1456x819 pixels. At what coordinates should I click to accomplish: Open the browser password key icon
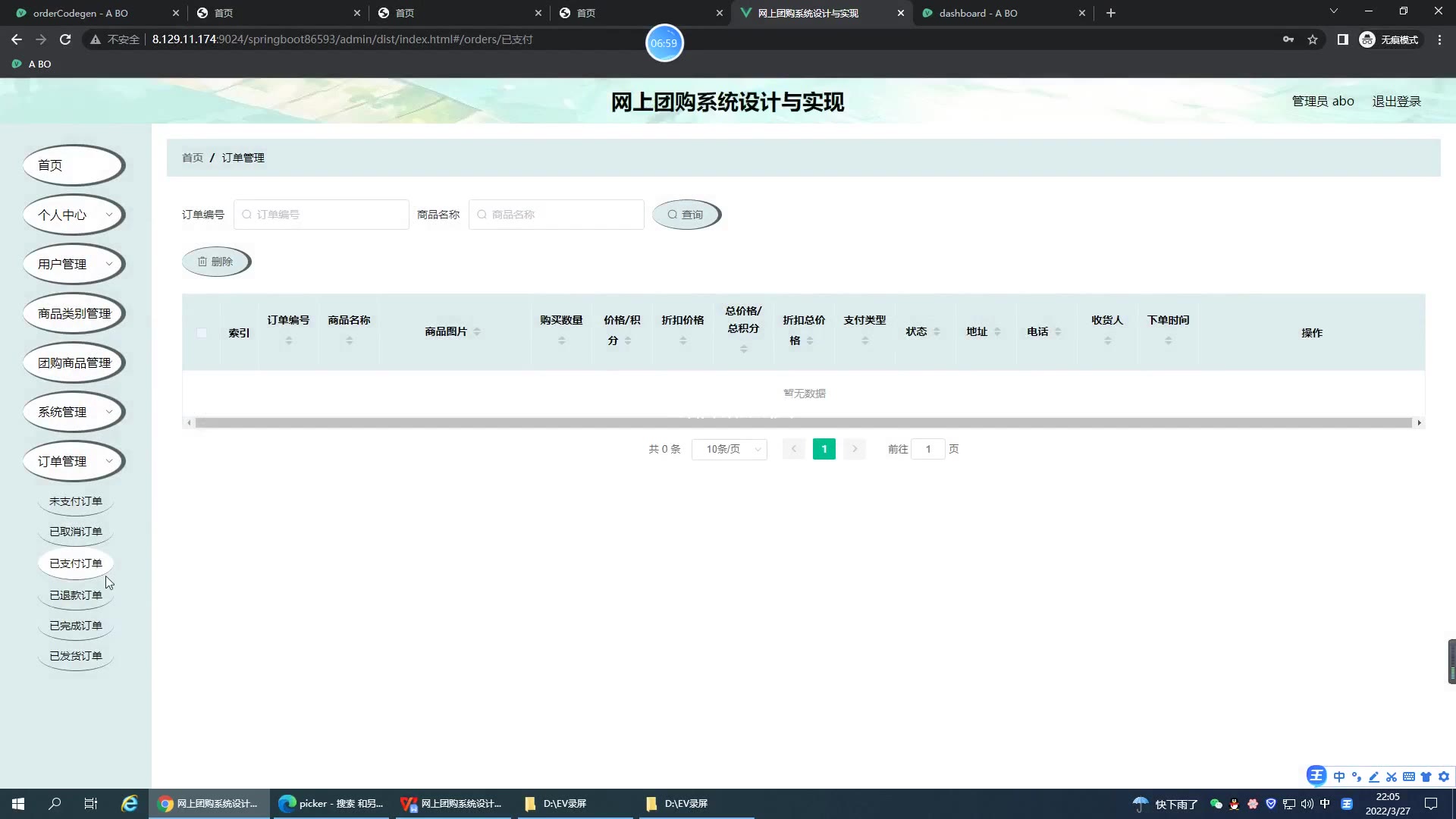[x=1288, y=39]
